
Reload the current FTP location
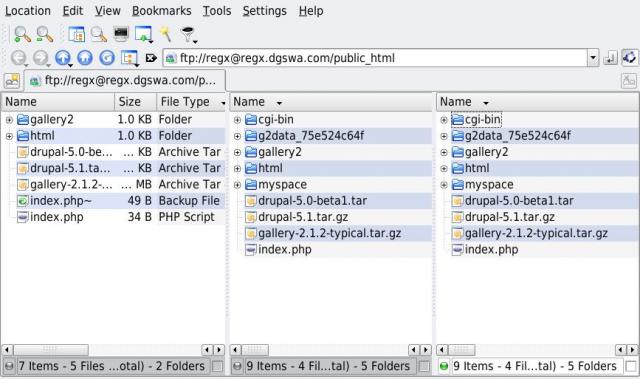point(107,58)
